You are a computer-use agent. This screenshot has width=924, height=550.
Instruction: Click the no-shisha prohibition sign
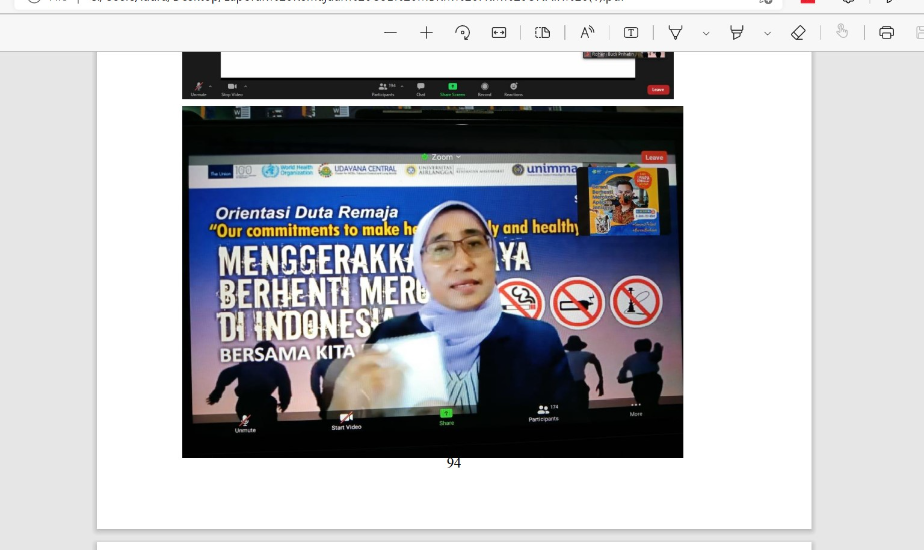point(636,301)
